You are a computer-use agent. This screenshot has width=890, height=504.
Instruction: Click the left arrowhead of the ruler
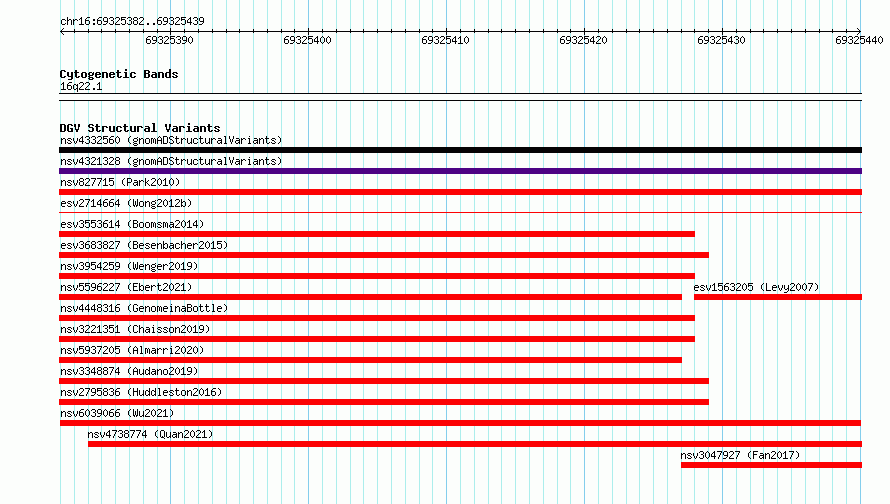click(x=62, y=31)
